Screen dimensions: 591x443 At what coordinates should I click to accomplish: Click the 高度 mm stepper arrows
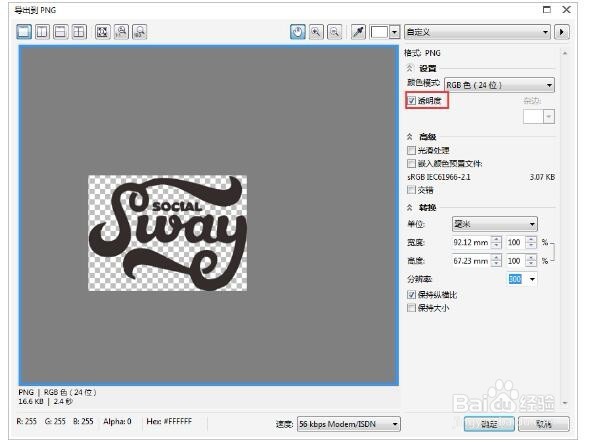[x=497, y=261]
